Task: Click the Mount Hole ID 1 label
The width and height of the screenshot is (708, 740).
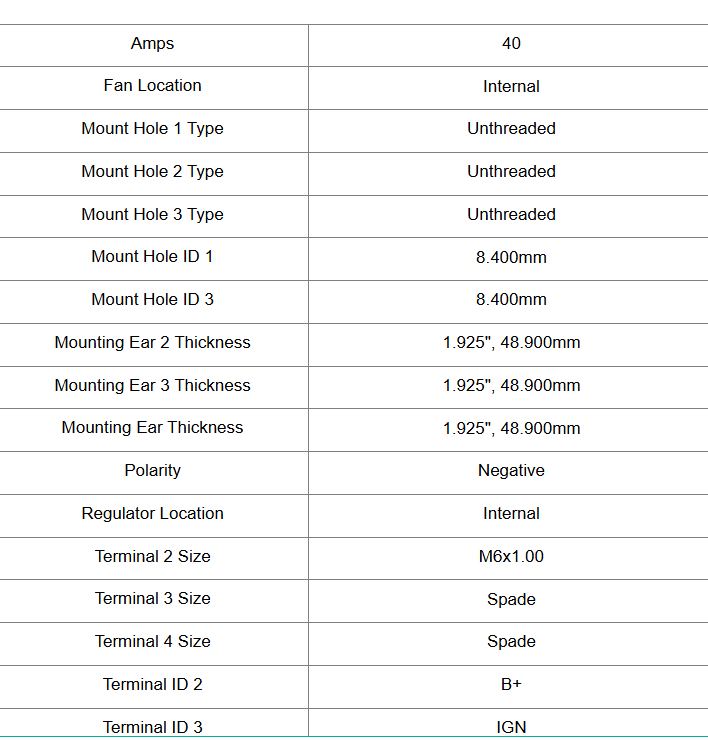Action: pos(152,257)
